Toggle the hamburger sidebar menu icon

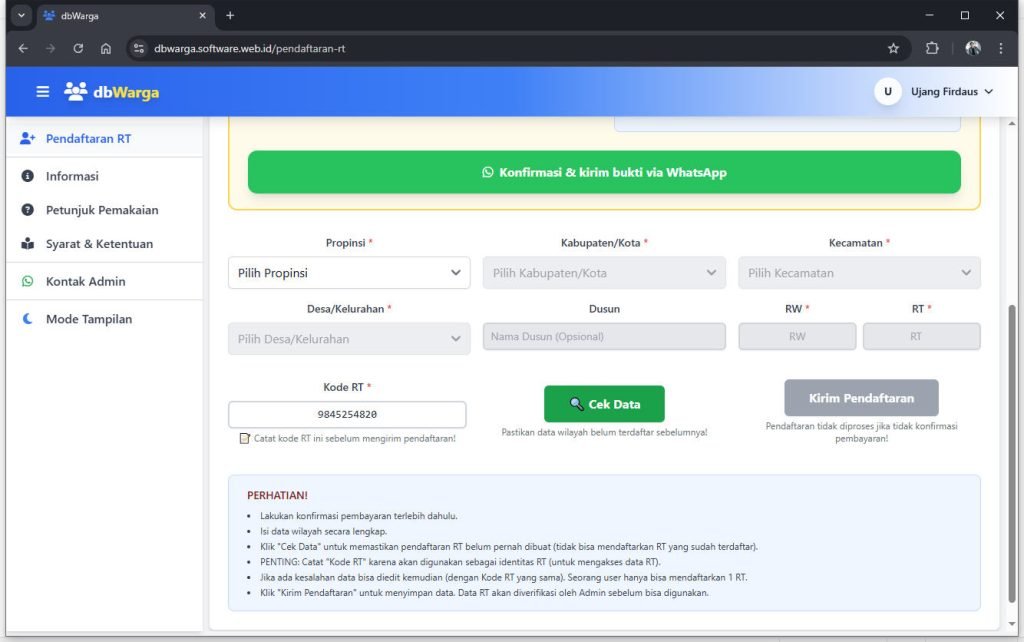coord(42,92)
